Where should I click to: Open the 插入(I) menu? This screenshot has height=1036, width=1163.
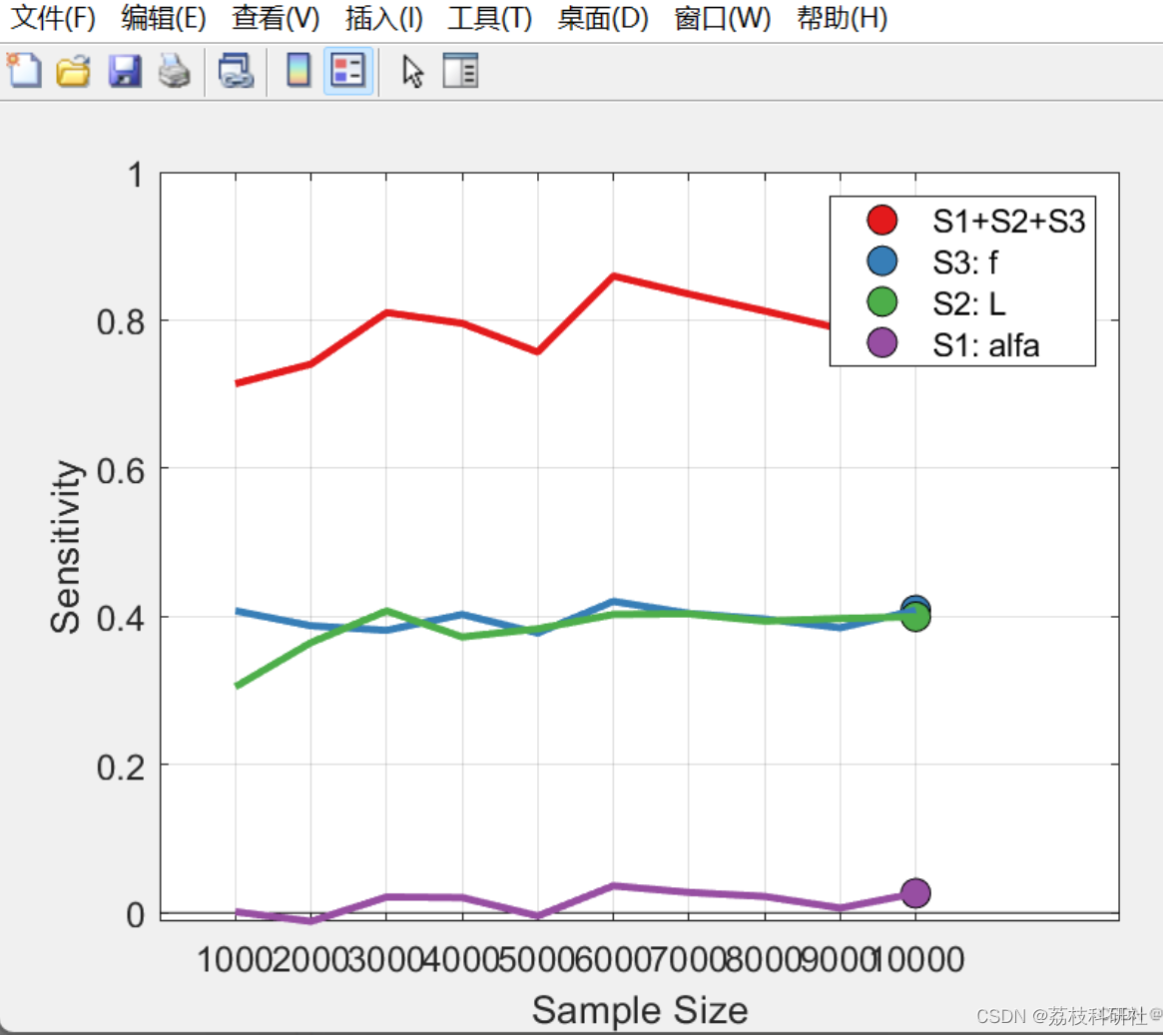(384, 18)
